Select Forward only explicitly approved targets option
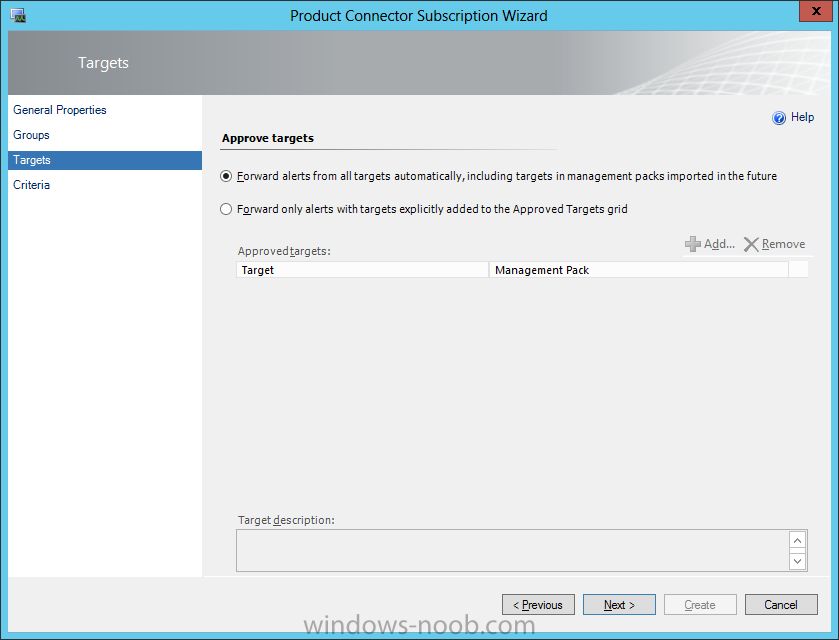Screen dimensions: 839x640 coord(226,209)
